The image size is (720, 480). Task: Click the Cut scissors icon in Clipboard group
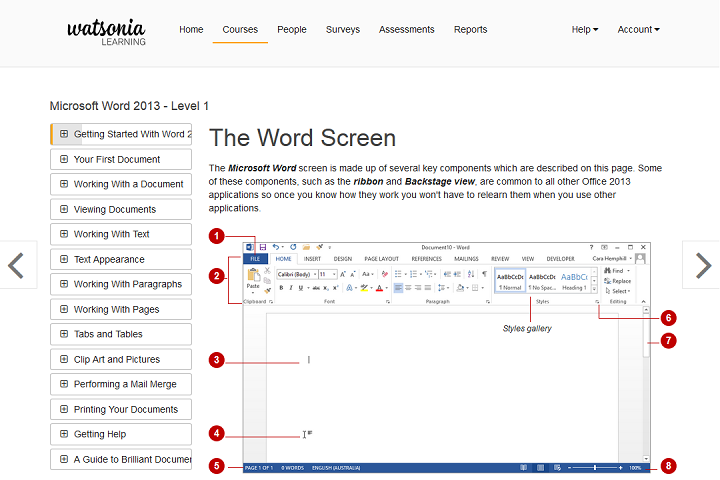[267, 271]
